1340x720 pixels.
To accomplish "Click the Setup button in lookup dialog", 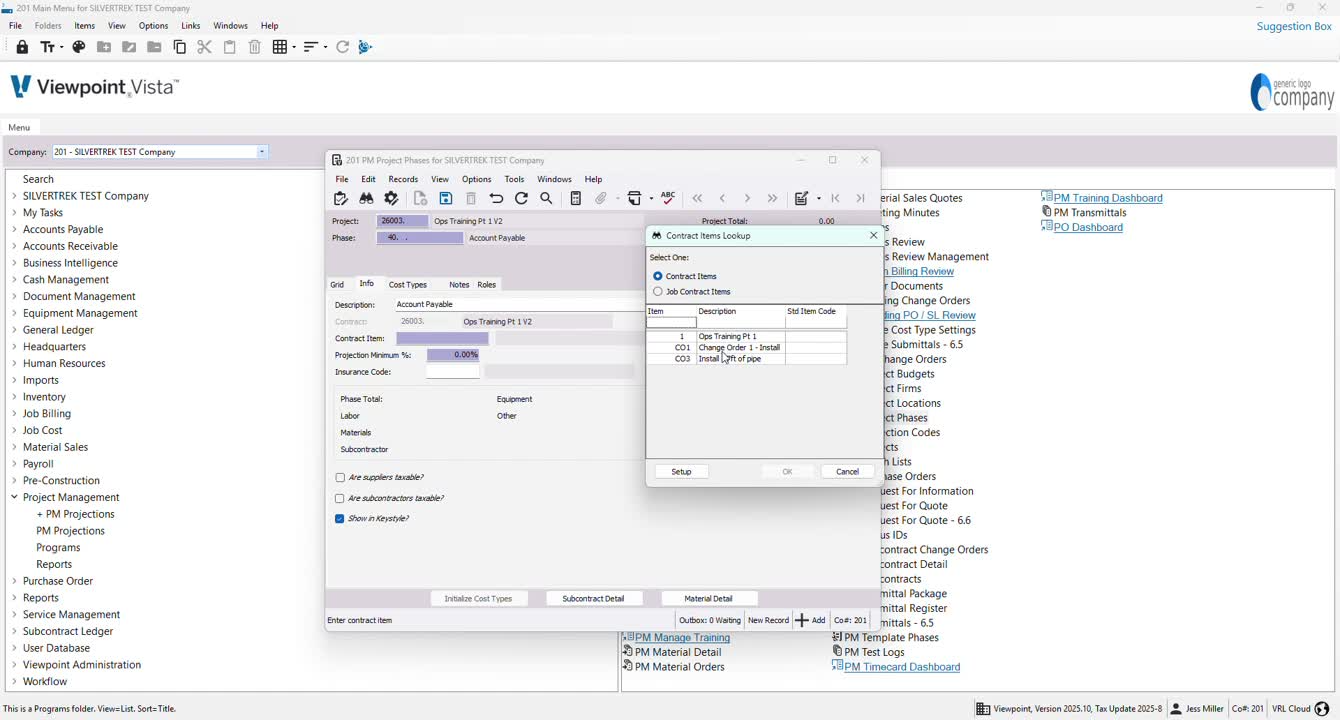I will (x=682, y=472).
